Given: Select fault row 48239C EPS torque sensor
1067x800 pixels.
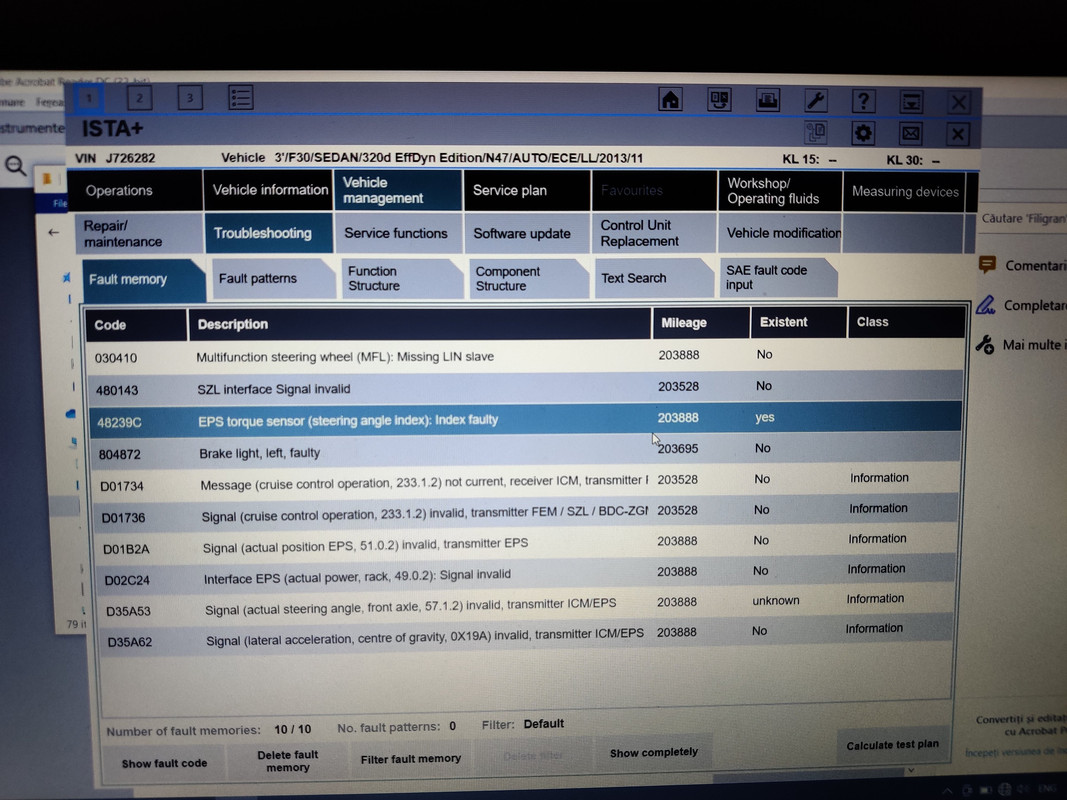Looking at the screenshot, I should (525, 420).
